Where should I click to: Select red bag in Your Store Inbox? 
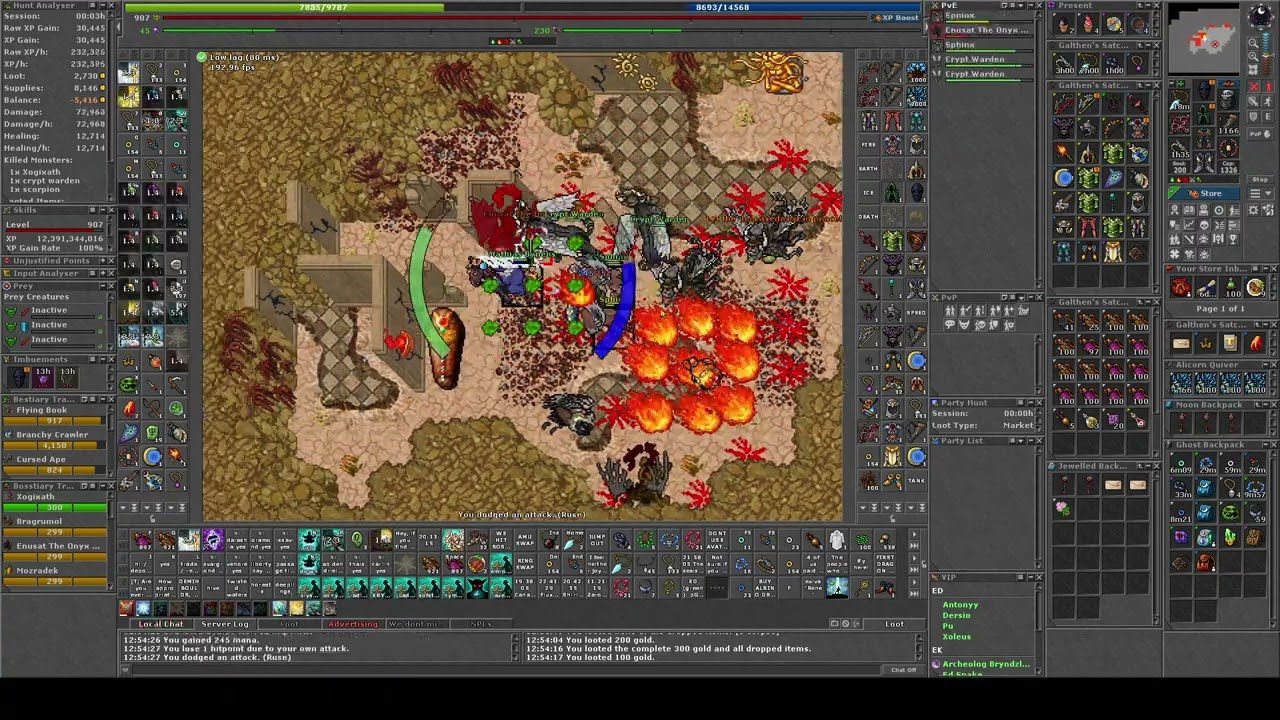(1181, 288)
